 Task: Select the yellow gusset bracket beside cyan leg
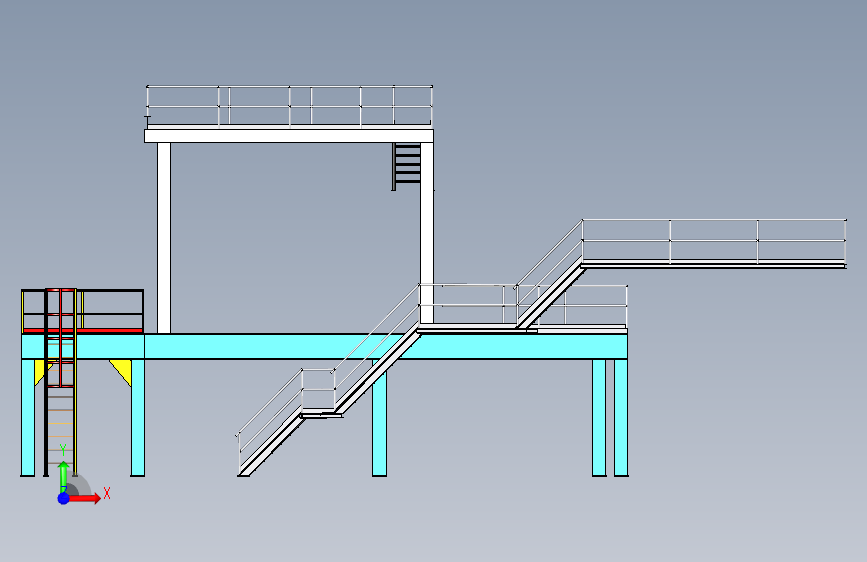click(122, 371)
